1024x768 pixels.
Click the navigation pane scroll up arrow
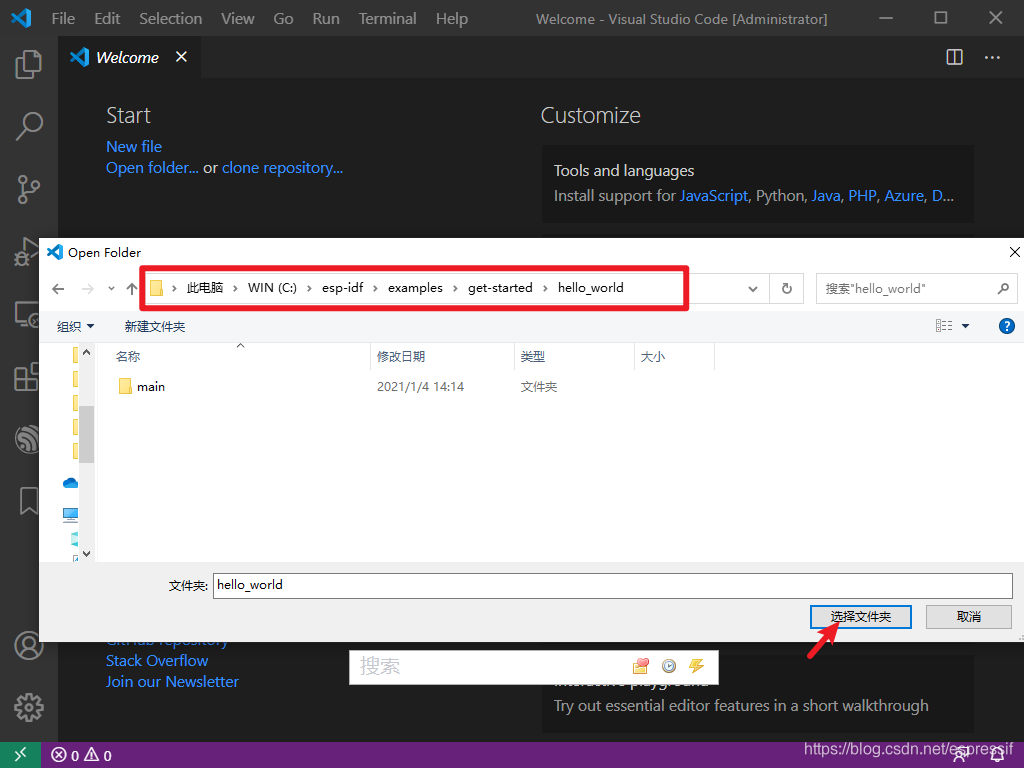pyautogui.click(x=86, y=352)
